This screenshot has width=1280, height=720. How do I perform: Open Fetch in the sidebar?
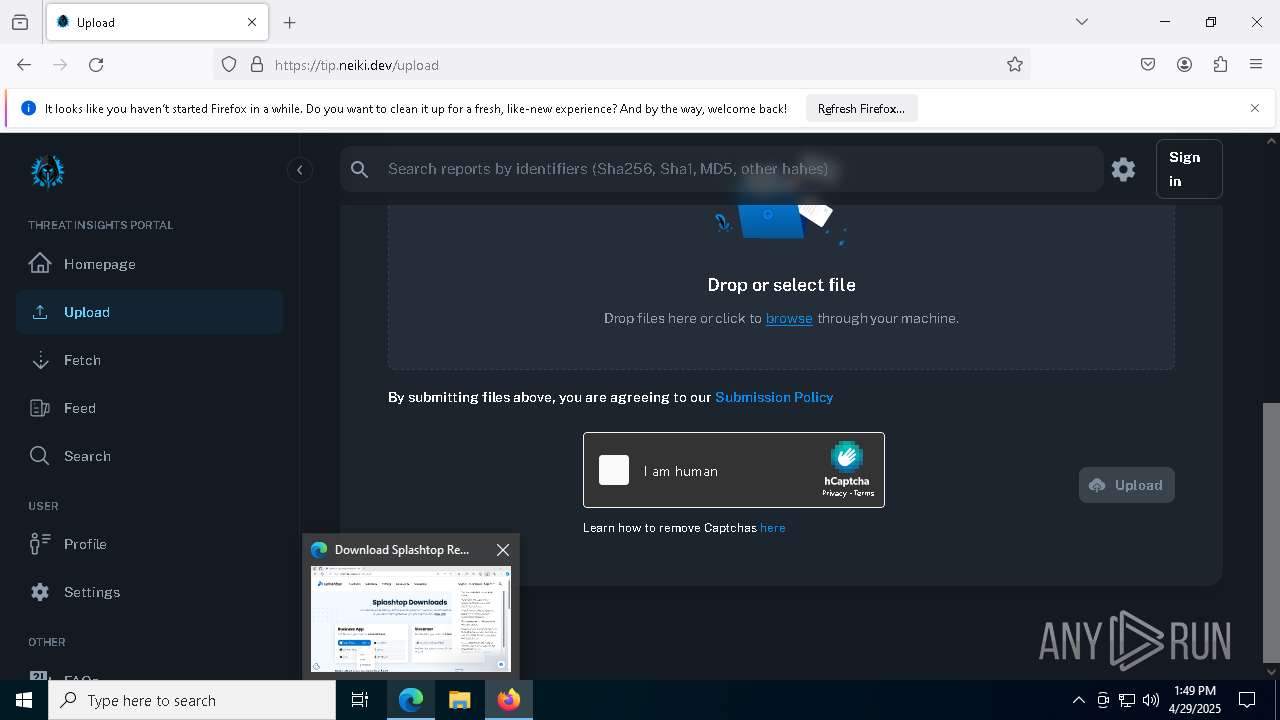click(x=150, y=360)
